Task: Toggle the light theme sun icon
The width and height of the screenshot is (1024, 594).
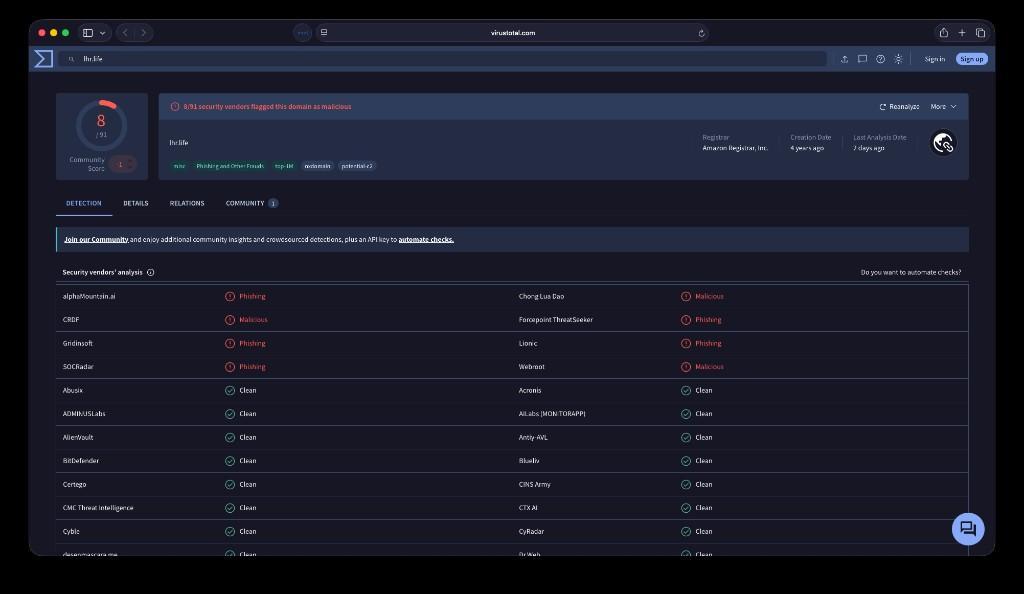Action: tap(899, 59)
